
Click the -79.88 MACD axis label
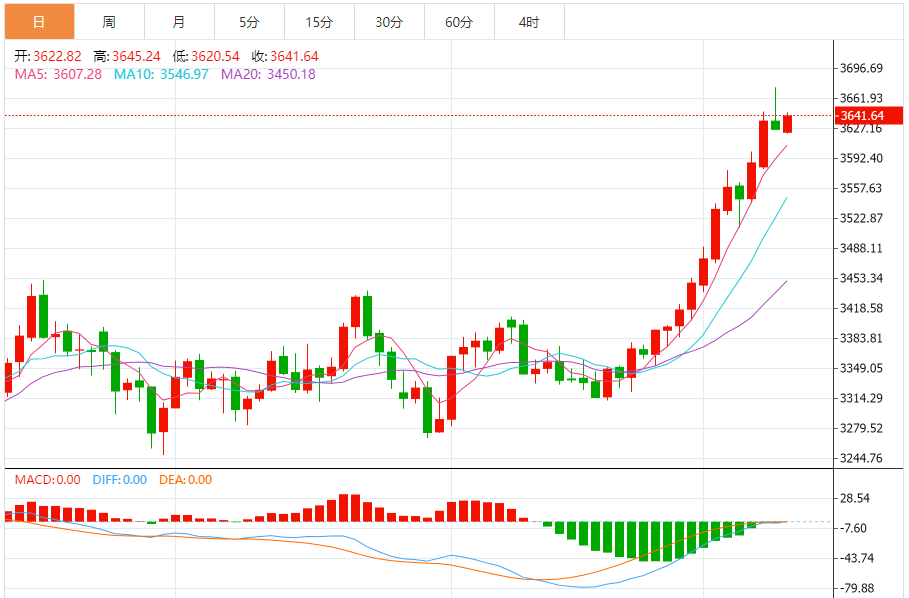click(857, 589)
